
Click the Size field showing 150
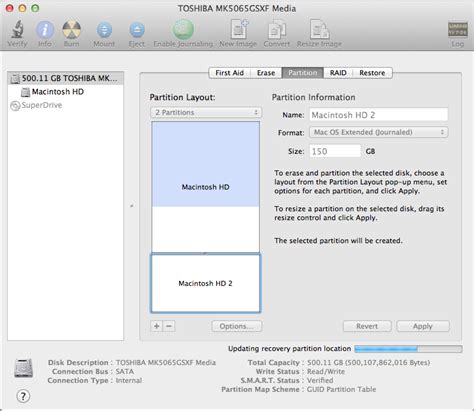coord(335,151)
